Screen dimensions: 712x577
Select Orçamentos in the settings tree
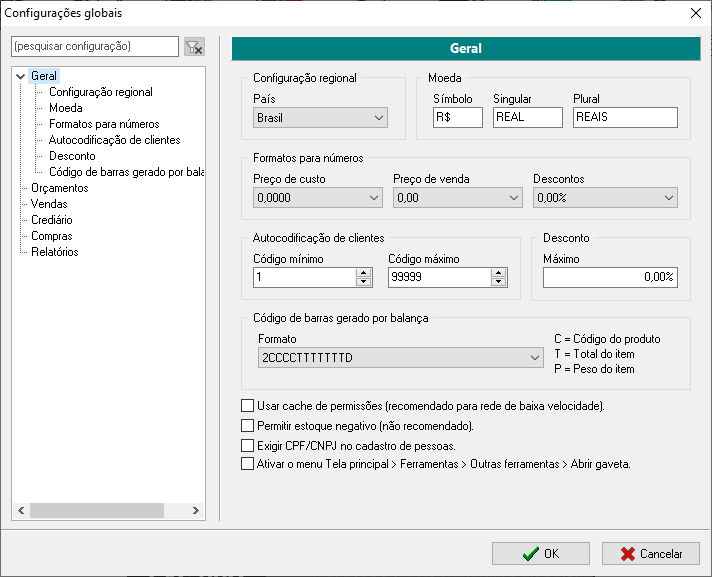(59, 188)
